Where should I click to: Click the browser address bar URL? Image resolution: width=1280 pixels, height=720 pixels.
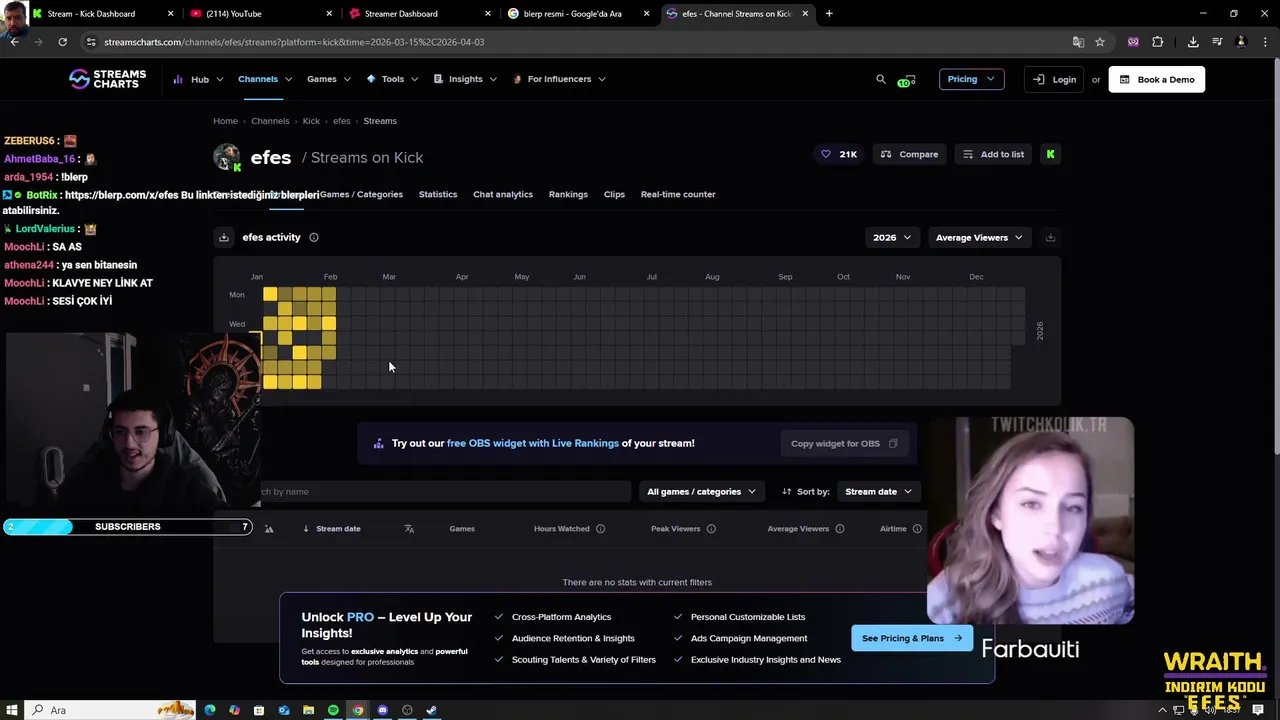[294, 42]
